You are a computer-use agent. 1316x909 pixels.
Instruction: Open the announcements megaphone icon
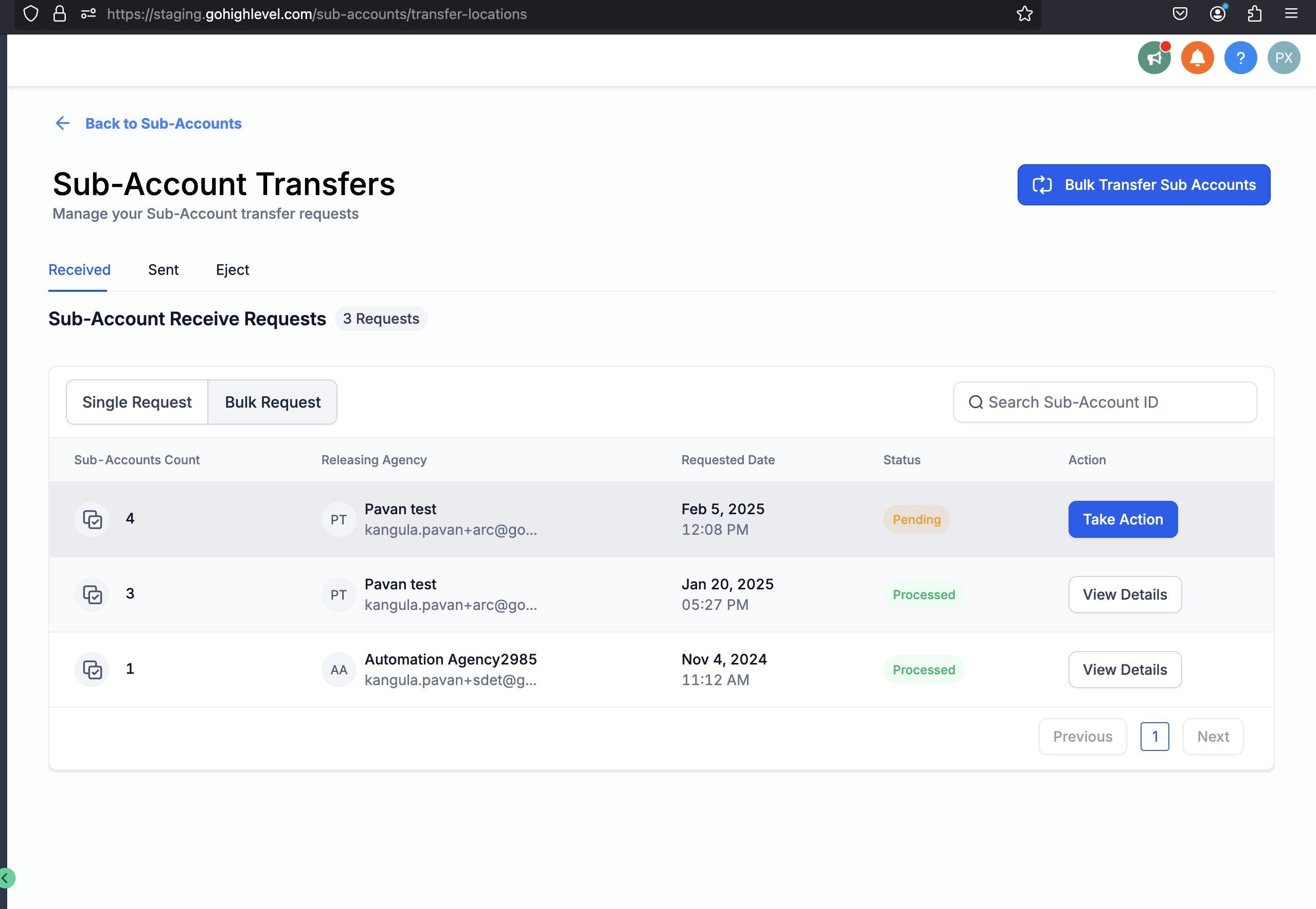[1154, 58]
